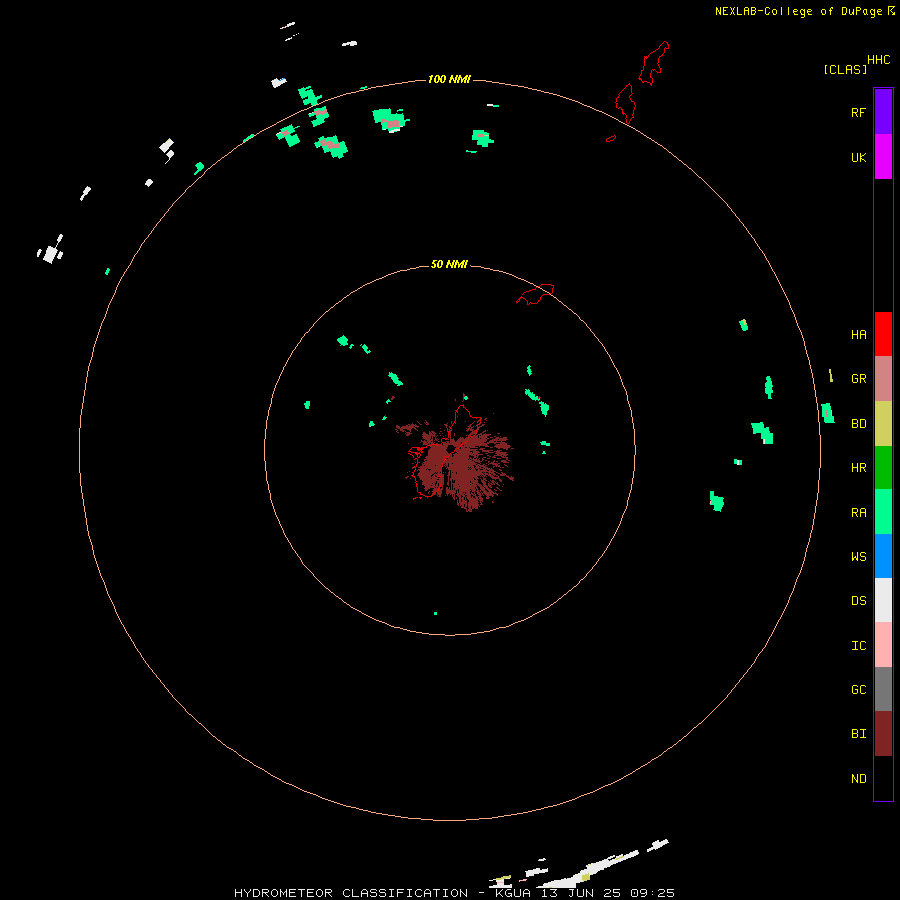900x900 pixels.
Task: Click the GR legend label
Action: [x=858, y=379]
